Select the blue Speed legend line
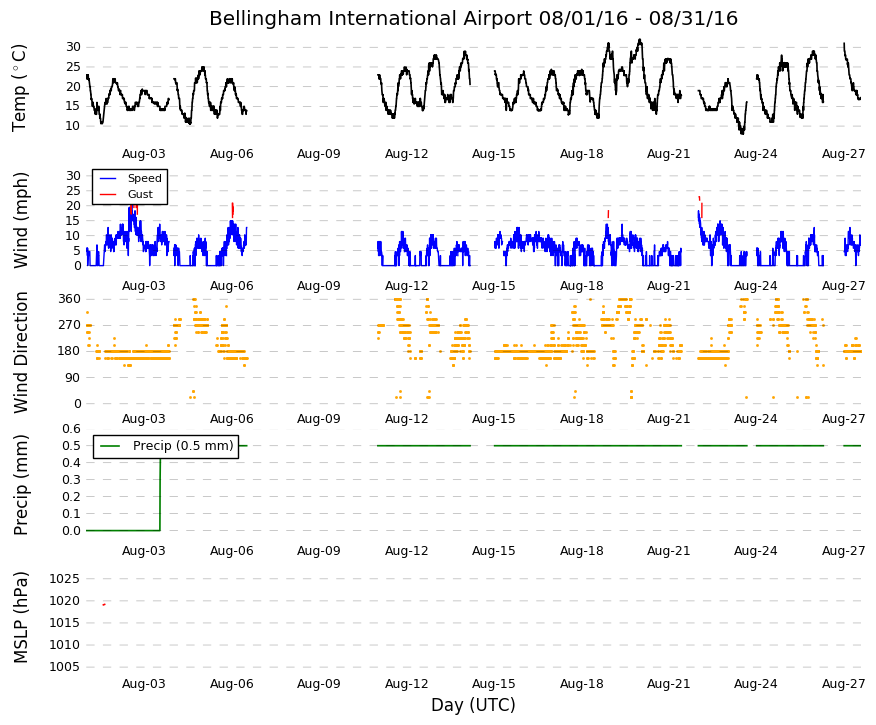The height and width of the screenshot is (725, 876). pos(108,178)
